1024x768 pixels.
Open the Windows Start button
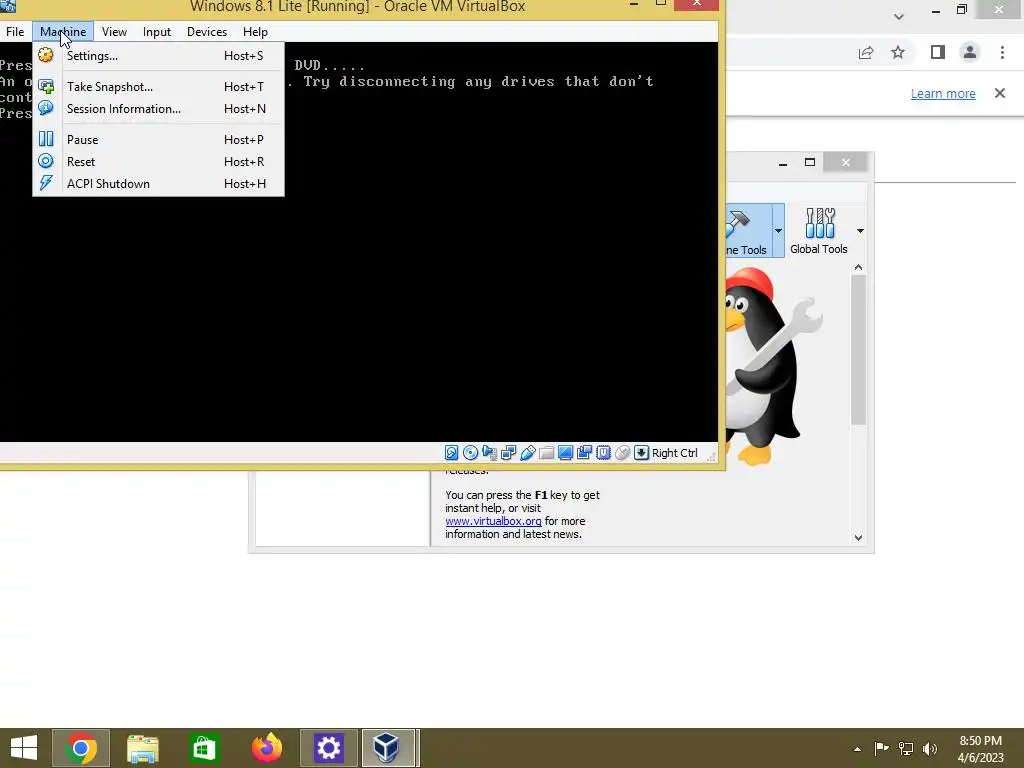pos(24,748)
